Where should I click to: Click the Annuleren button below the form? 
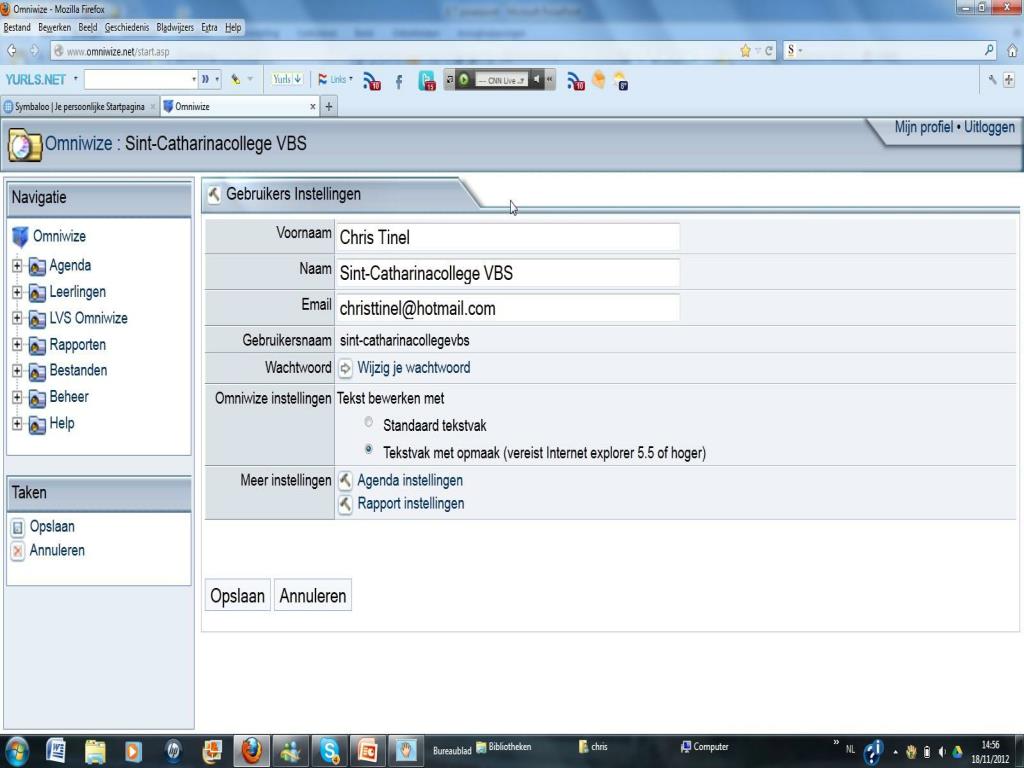point(313,596)
